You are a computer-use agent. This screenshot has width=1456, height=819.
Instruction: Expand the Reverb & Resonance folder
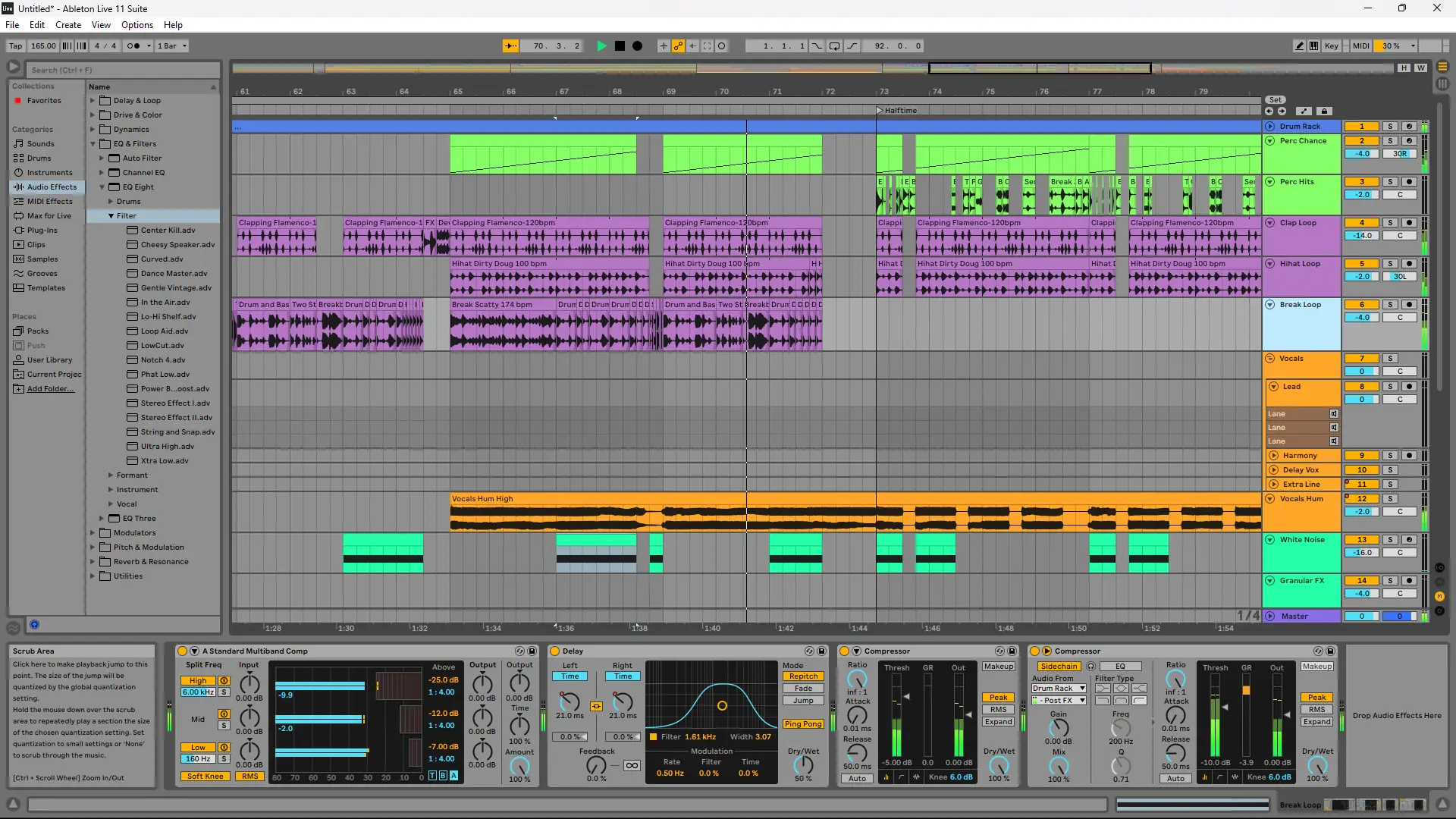pos(93,562)
